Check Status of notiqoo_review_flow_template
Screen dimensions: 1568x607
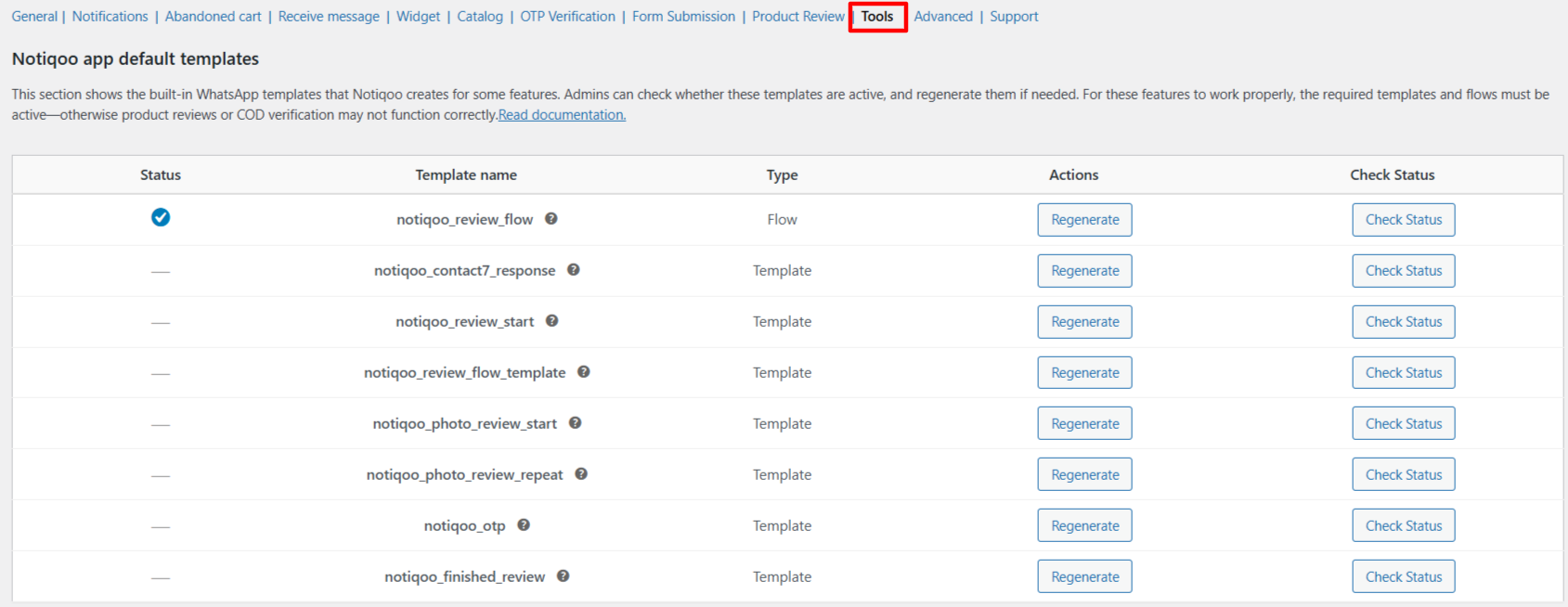1404,373
